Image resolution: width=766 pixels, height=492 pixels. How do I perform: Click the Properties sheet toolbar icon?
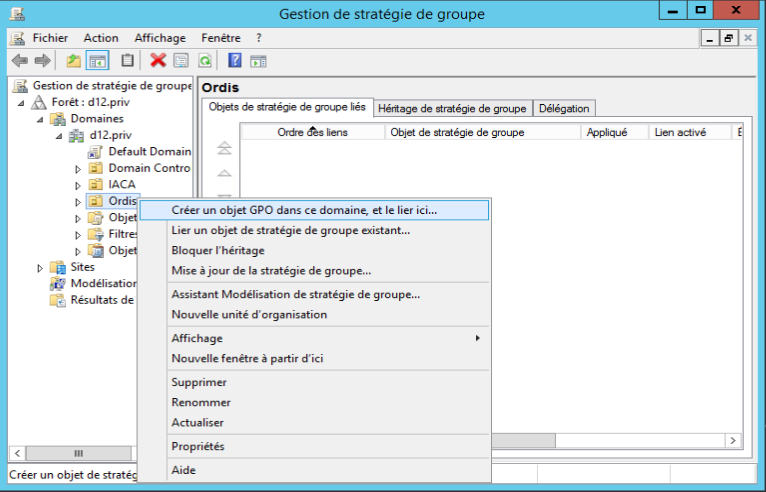181,61
